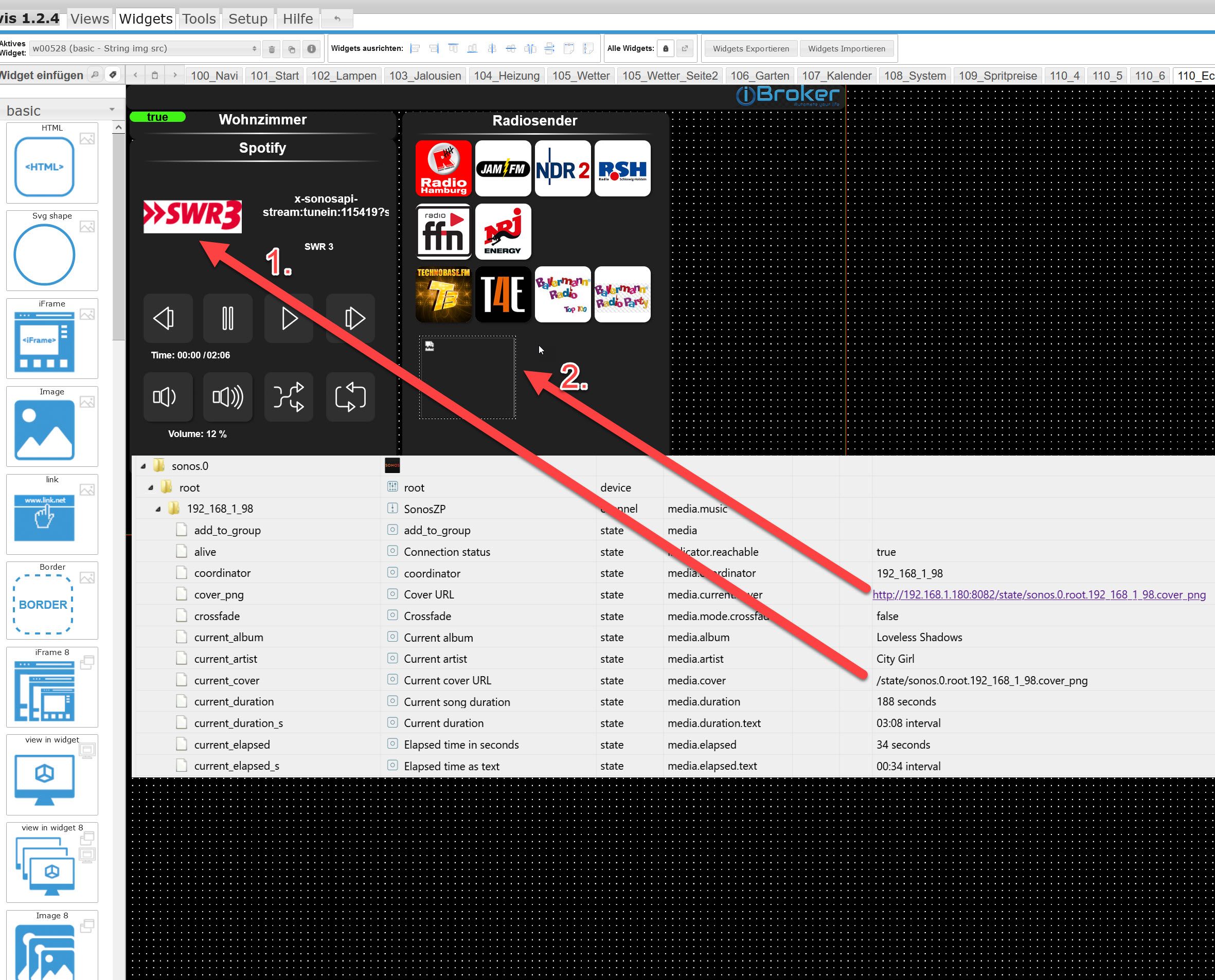Screen dimensions: 1215x980
Task: Click the Radio Hamburg station icon
Action: click(443, 168)
